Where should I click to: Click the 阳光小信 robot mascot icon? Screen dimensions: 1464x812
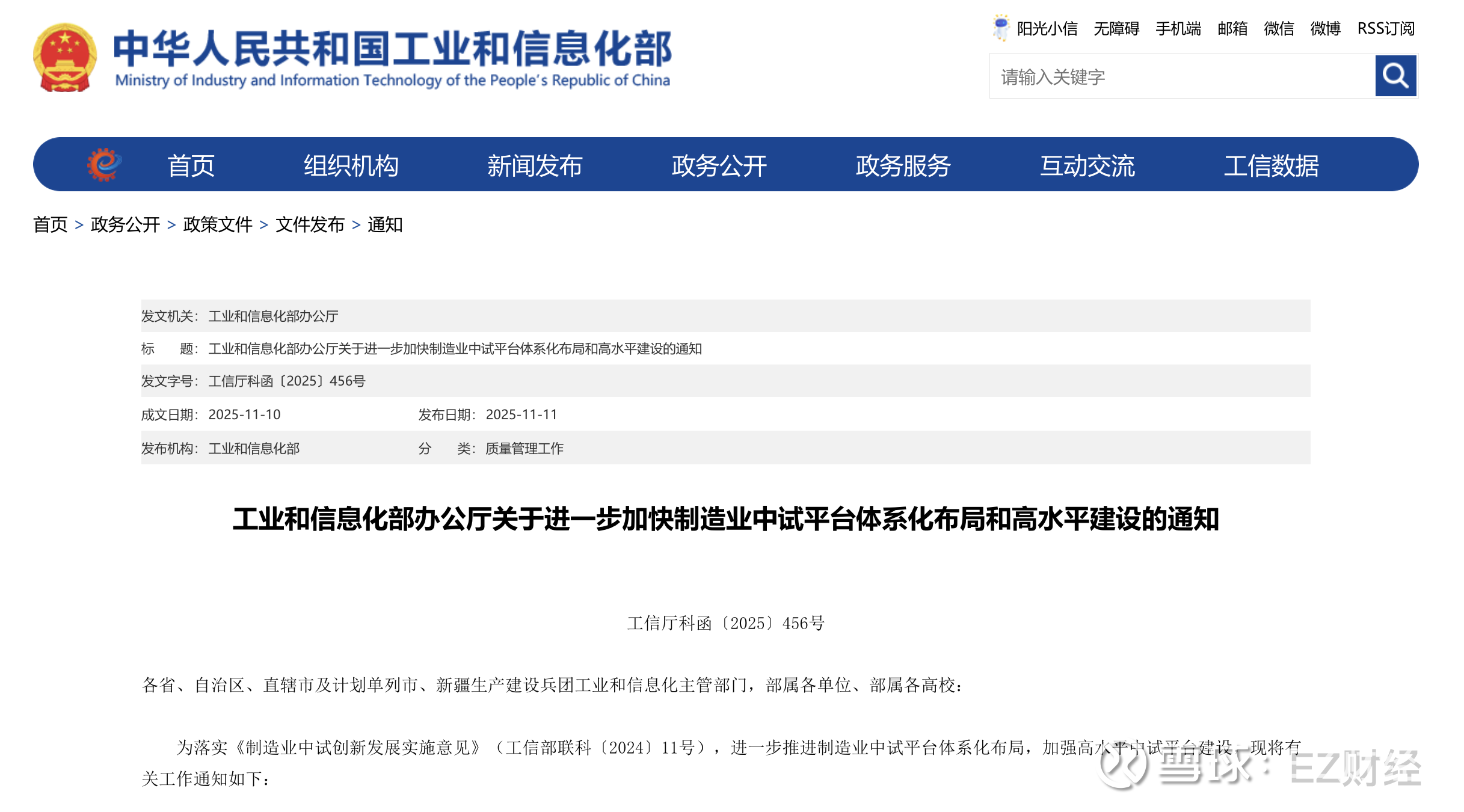[1000, 28]
